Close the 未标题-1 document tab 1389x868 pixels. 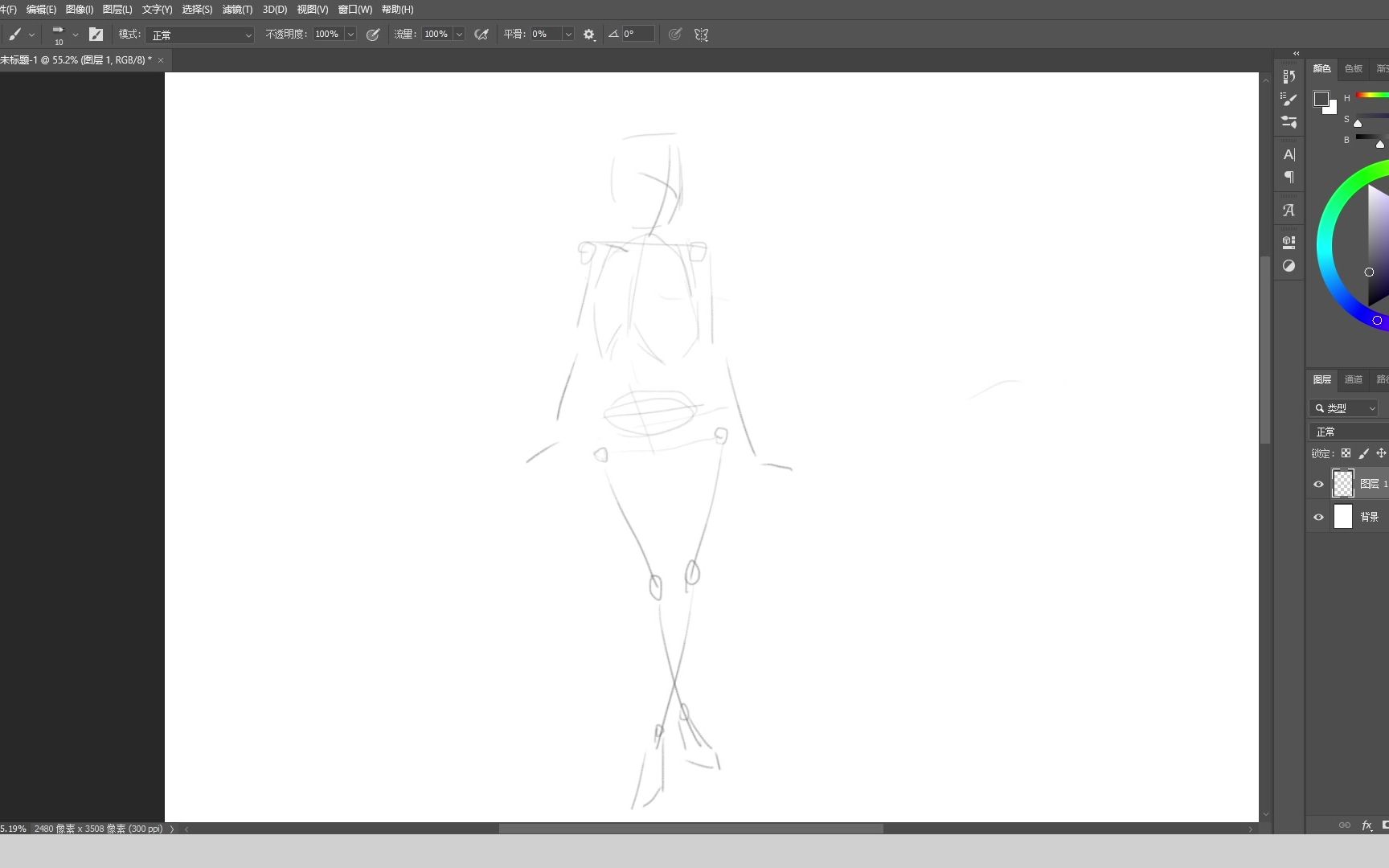[x=161, y=60]
